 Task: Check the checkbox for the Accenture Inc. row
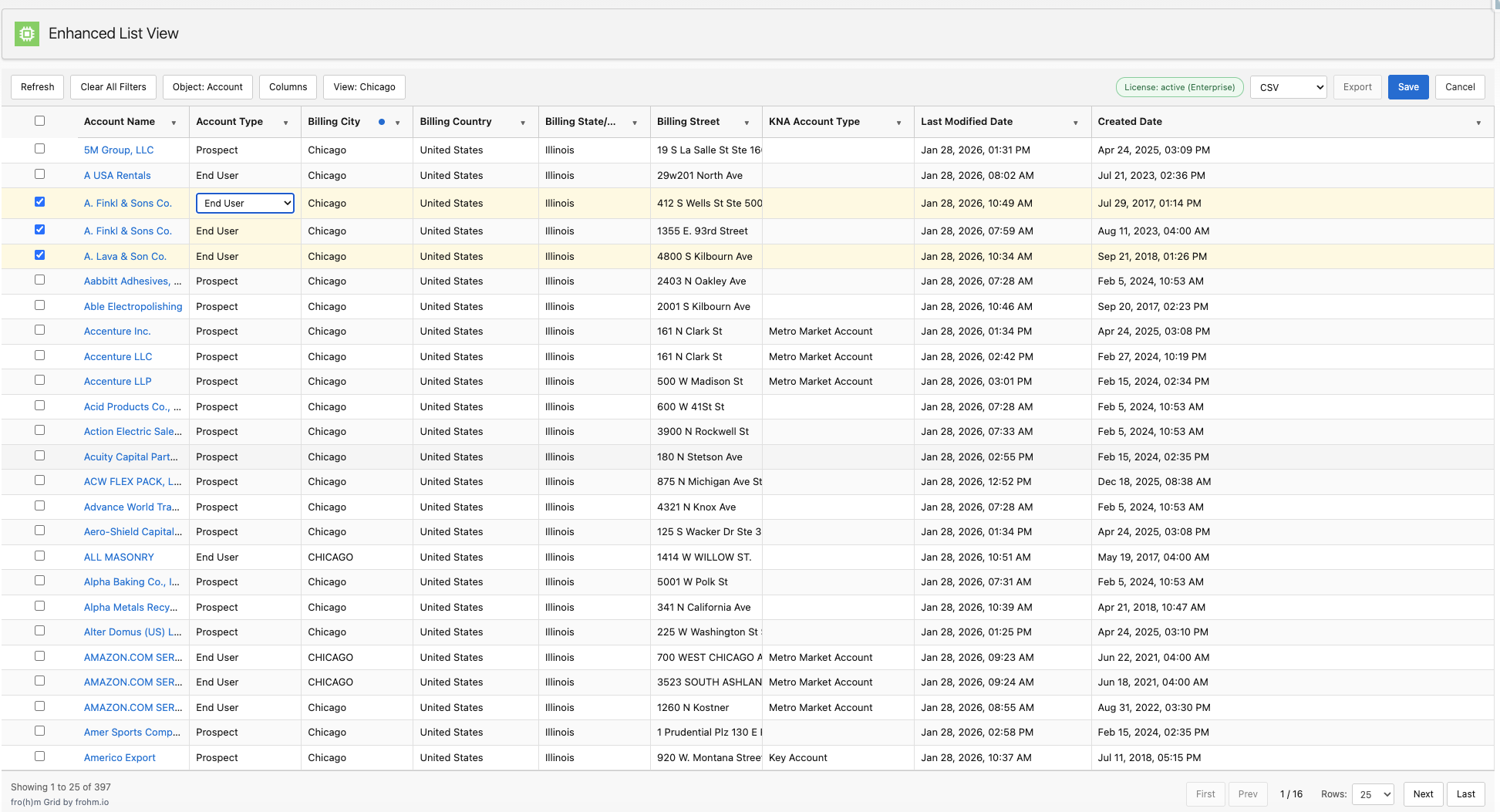[x=39, y=330]
